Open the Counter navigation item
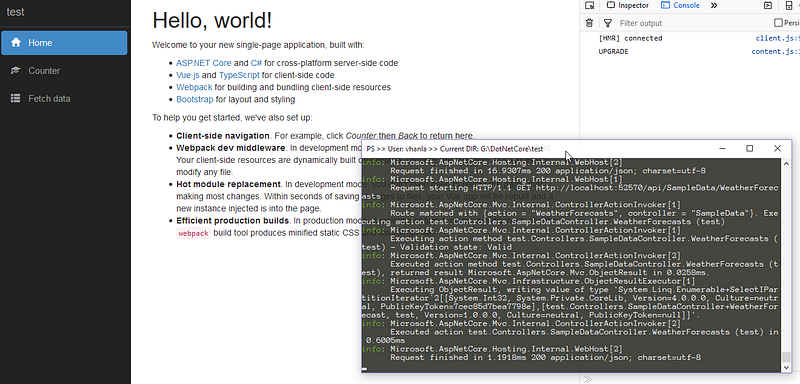This screenshot has height=384, width=800. (64, 71)
